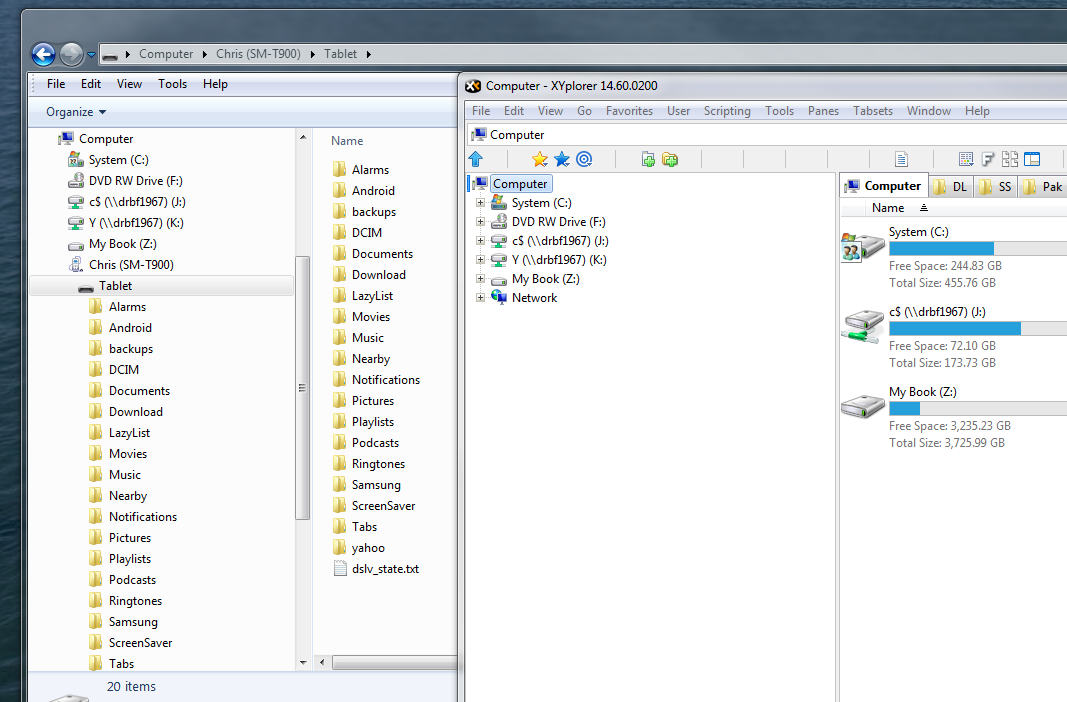Expand the Network node in XYplorer tree
Screen dimensions: 1067x702
480,298
